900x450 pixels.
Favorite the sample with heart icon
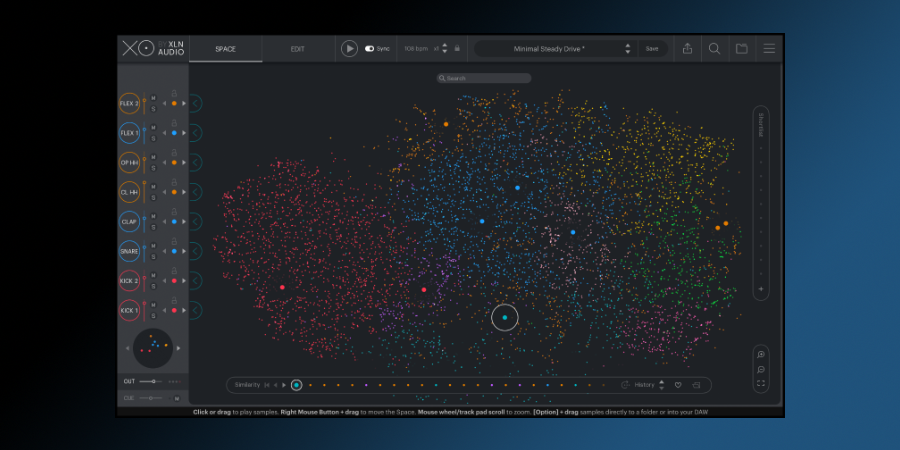coord(678,385)
